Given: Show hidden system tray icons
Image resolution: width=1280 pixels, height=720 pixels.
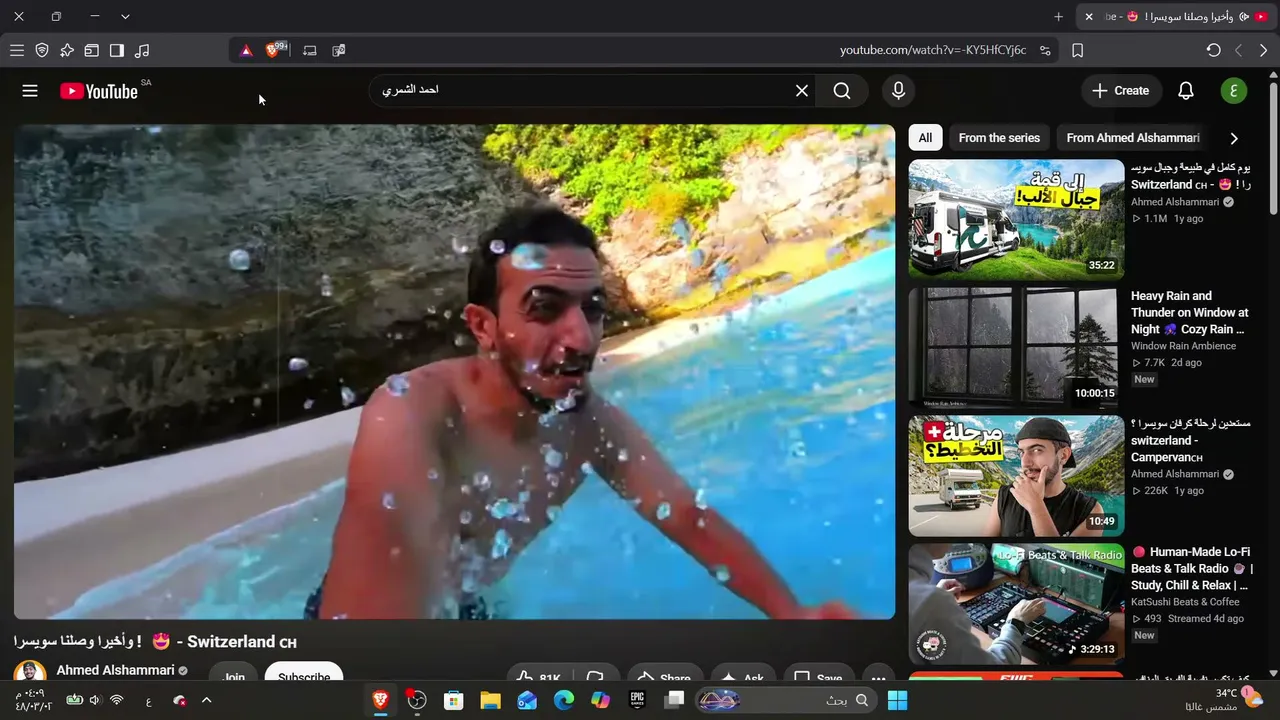Looking at the screenshot, I should [x=207, y=700].
